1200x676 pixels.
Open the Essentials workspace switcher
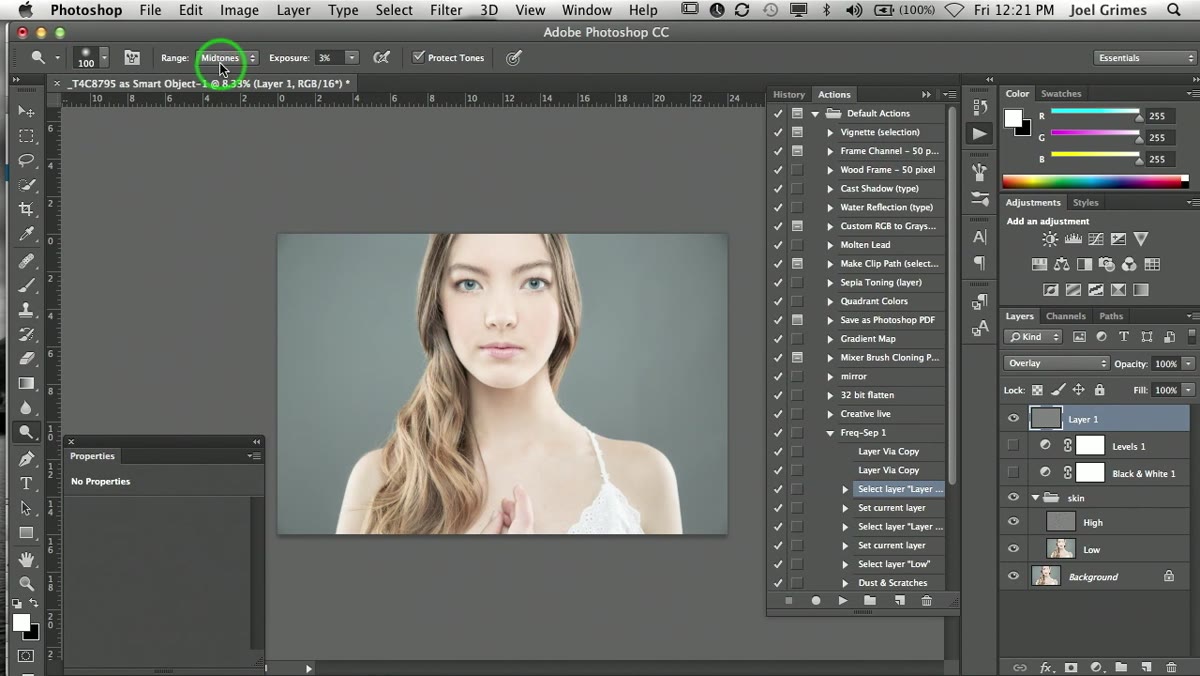tap(1144, 58)
